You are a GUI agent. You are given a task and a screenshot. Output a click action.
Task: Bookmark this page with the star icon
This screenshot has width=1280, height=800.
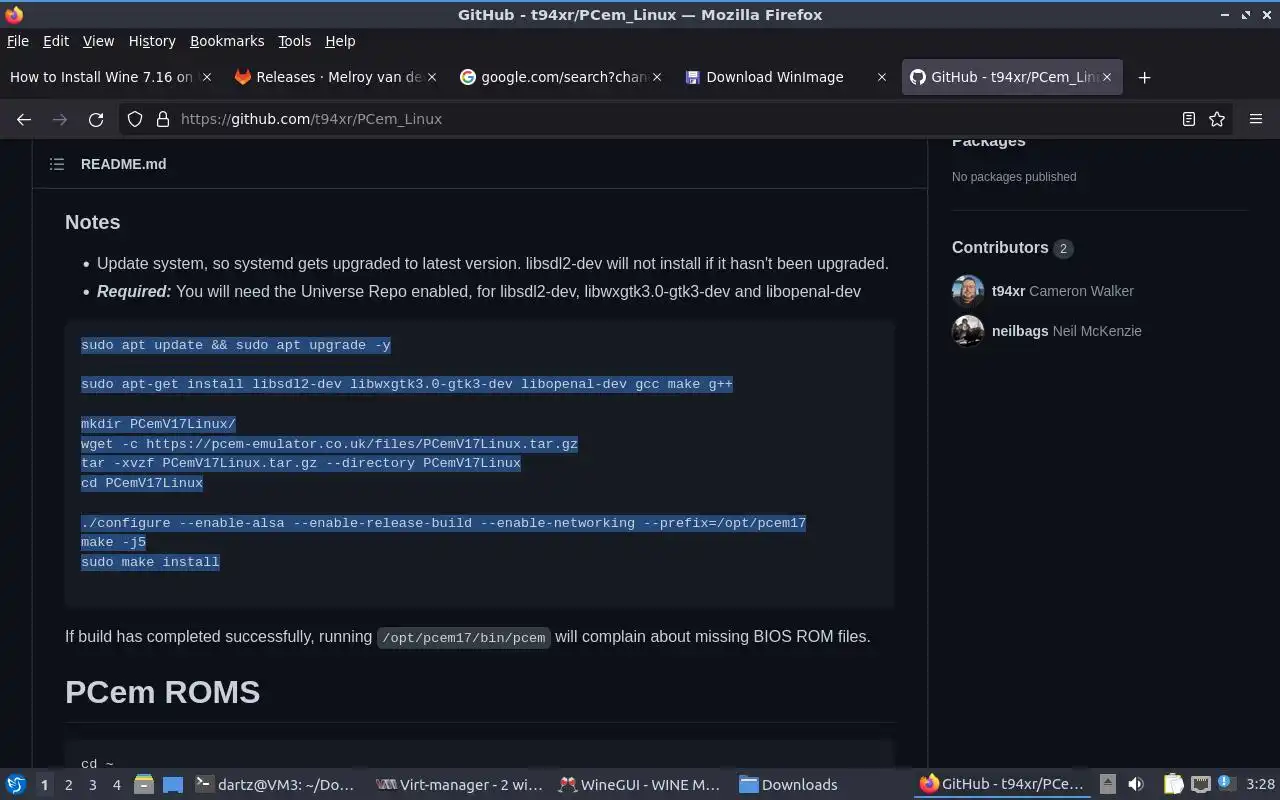coord(1217,119)
